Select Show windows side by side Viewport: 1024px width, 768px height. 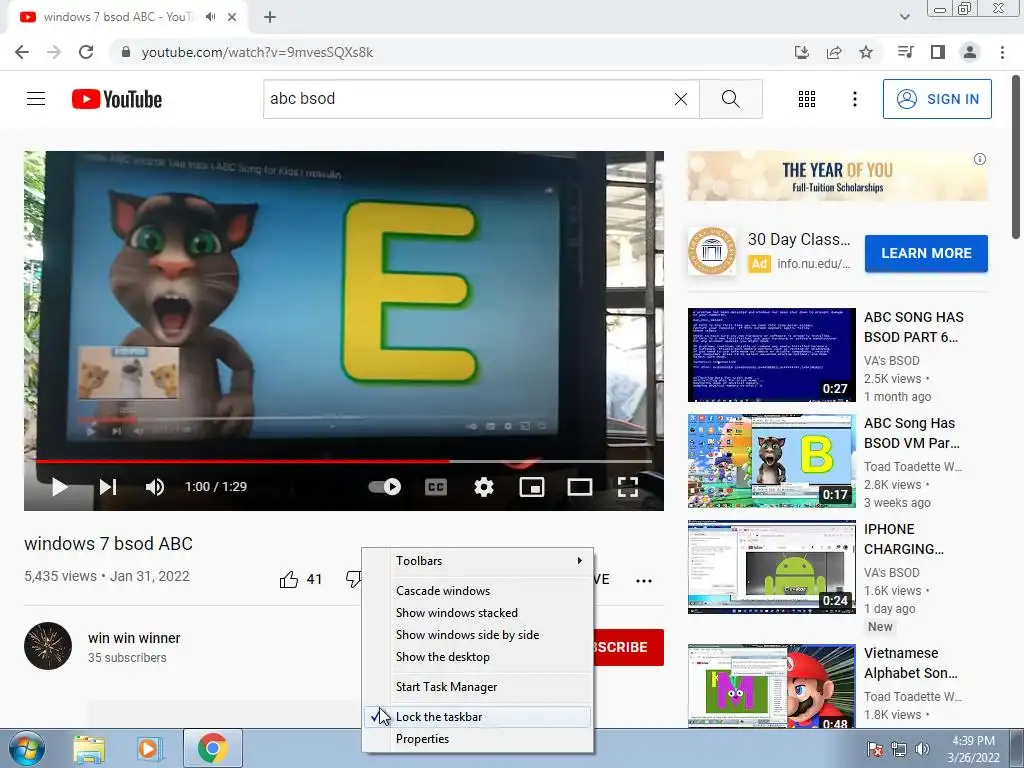coord(478,635)
